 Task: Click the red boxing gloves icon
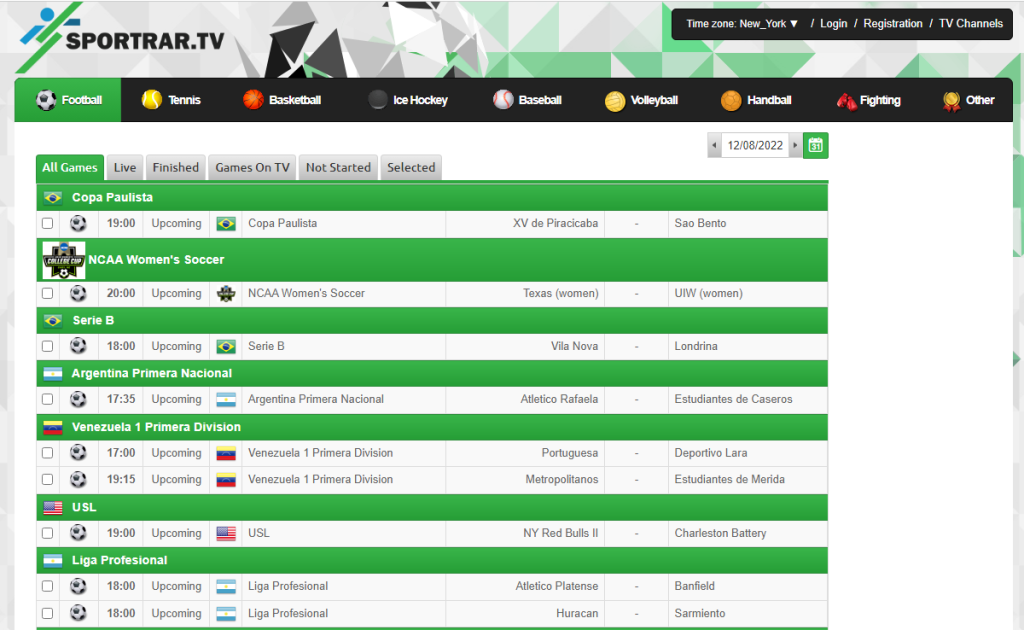click(846, 102)
